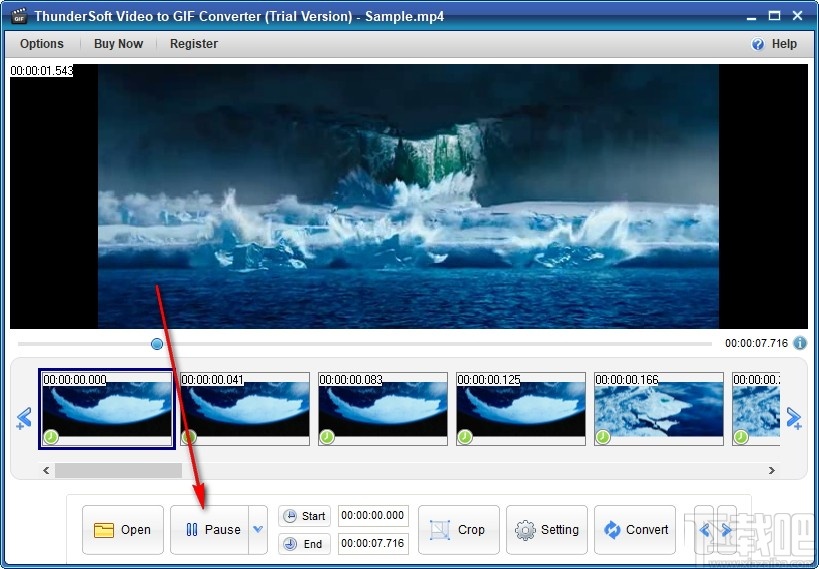This screenshot has height=569, width=819.
Task: Click the blue Help question mark icon
Action: (x=757, y=44)
